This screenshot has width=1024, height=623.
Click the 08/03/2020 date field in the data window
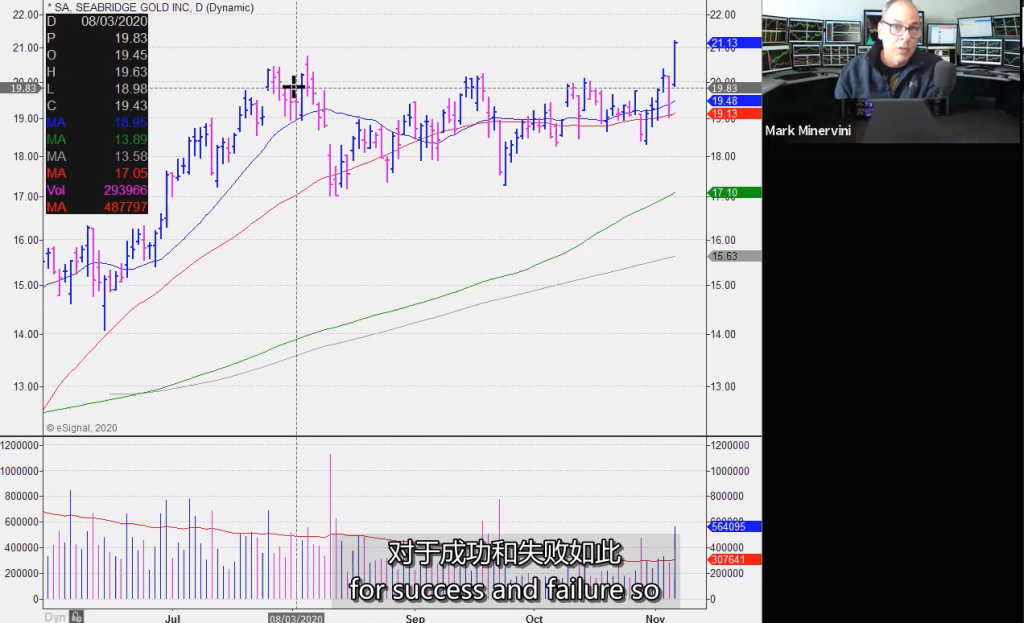[113, 20]
